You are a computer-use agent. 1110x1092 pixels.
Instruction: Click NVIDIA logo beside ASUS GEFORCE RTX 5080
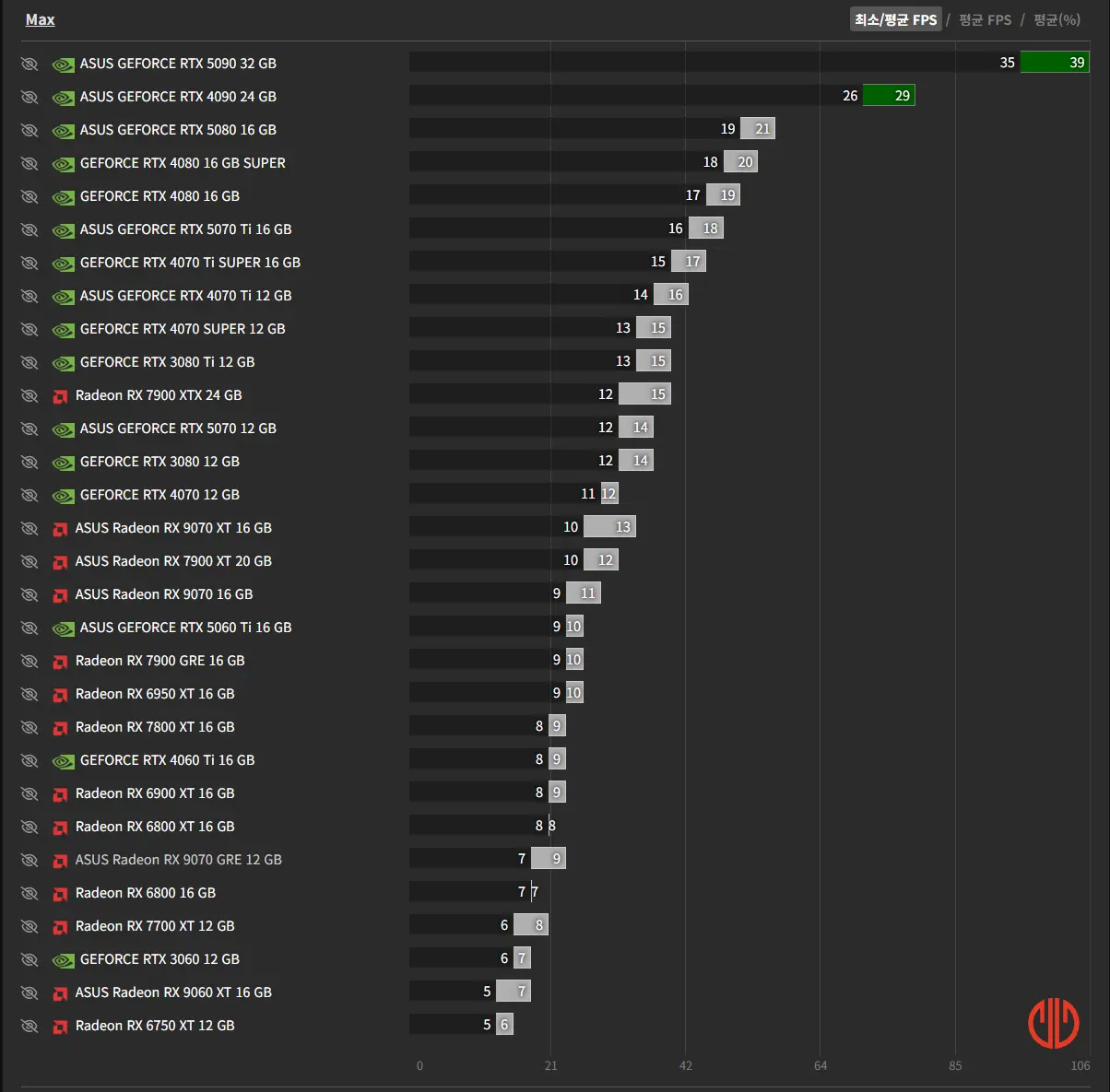(x=63, y=131)
